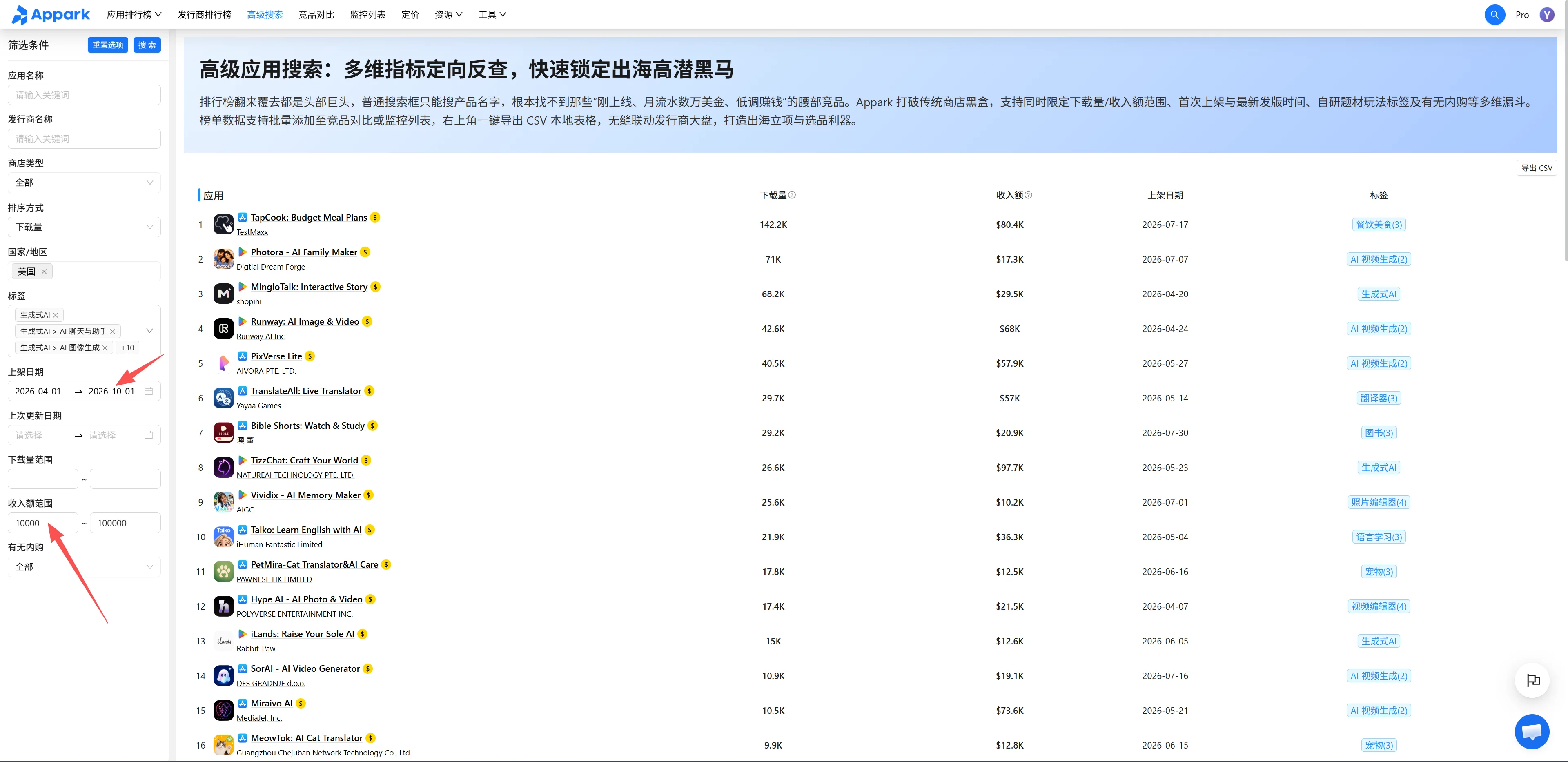Screen dimensions: 1568x762
Task: Click the 搜 索 button
Action: pyautogui.click(x=147, y=45)
